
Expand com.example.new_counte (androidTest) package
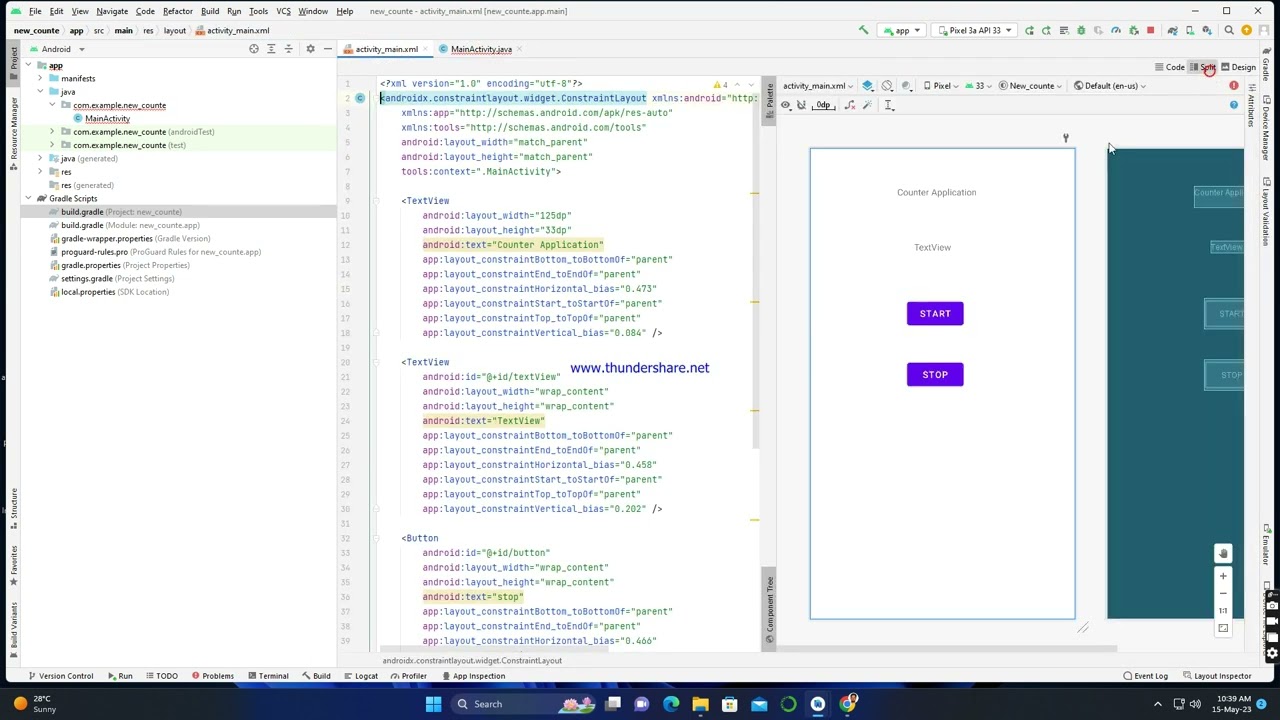coord(52,132)
